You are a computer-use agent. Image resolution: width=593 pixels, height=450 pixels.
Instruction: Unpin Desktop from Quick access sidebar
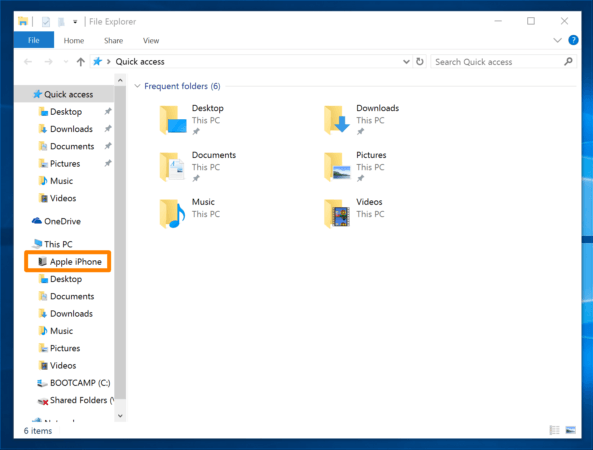point(108,111)
